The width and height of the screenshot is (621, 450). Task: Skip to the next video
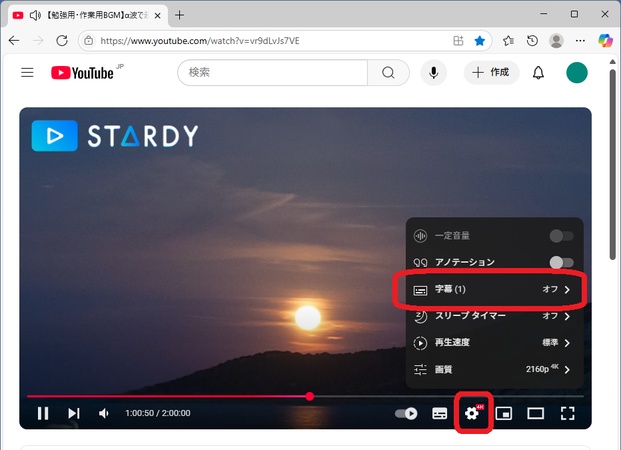coord(74,413)
